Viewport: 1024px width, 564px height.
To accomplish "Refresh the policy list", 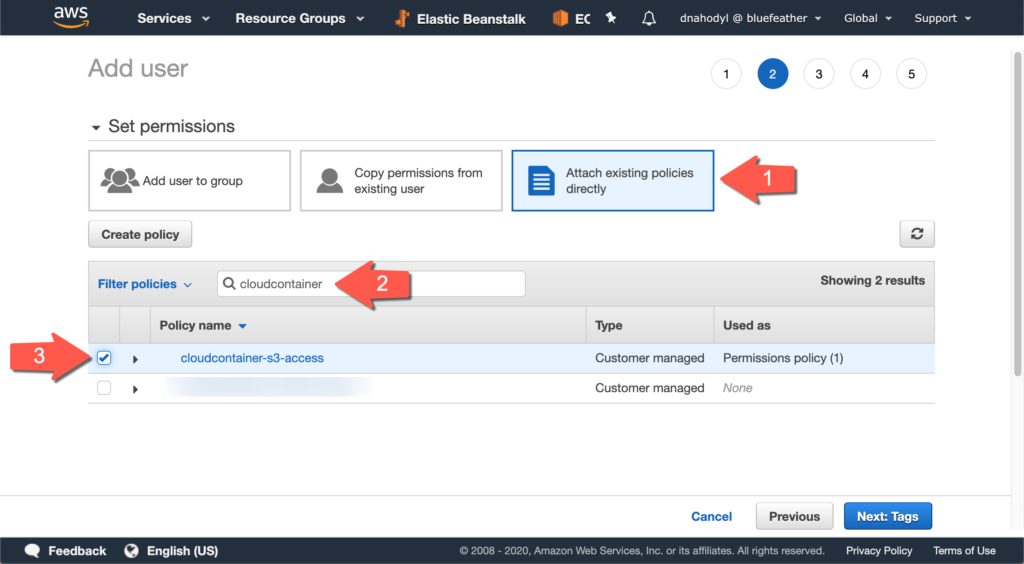I will 916,234.
